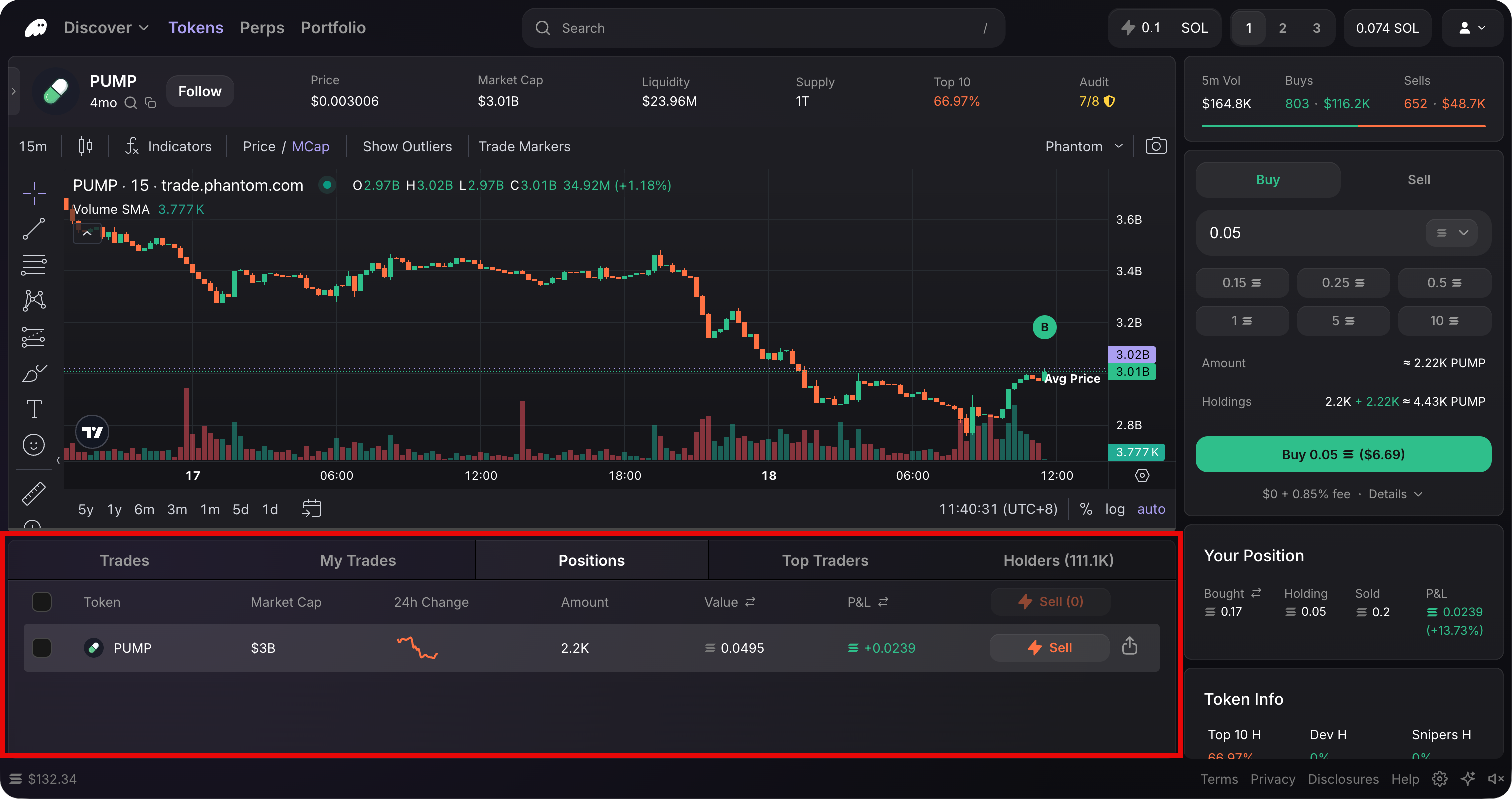Image resolution: width=1512 pixels, height=799 pixels.
Task: Check the PUMP position row checkbox
Action: point(41,647)
